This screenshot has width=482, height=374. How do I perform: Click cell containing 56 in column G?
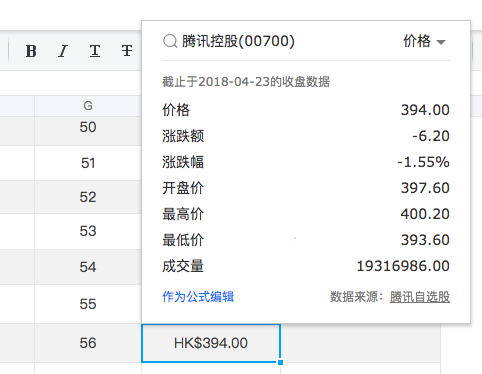[x=88, y=343]
